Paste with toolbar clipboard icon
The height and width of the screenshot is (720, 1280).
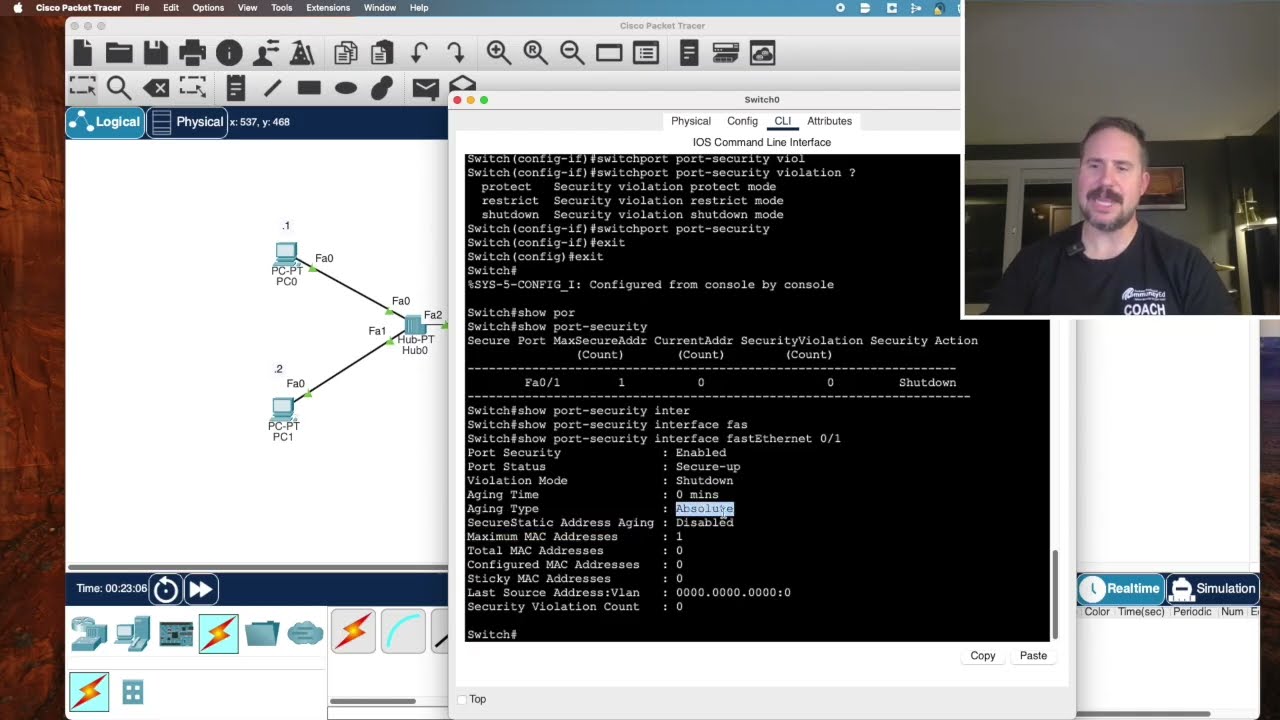tap(382, 53)
